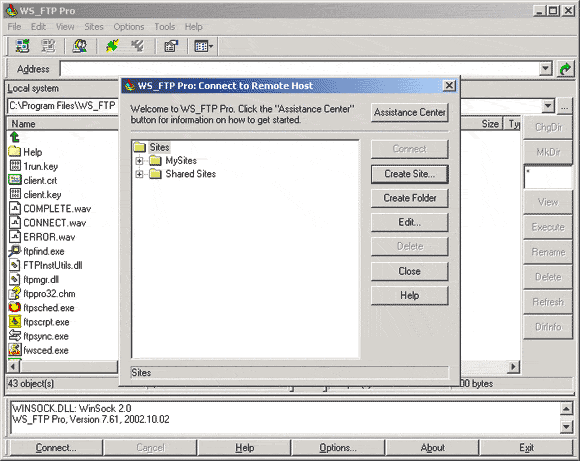
Task: Click the Connect toolbar icon
Action: (22, 46)
